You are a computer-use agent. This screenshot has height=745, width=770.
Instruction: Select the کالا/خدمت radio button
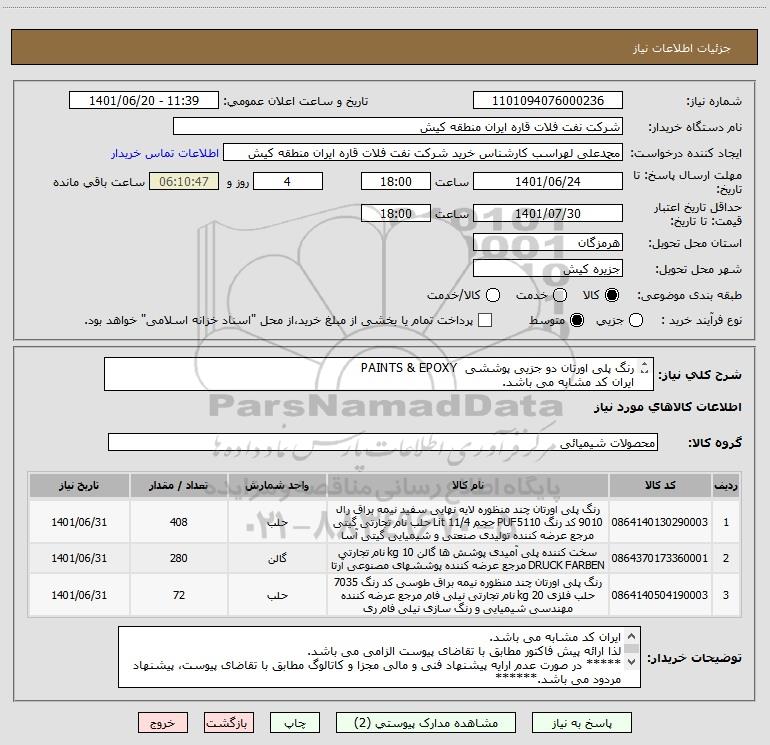tap(493, 296)
